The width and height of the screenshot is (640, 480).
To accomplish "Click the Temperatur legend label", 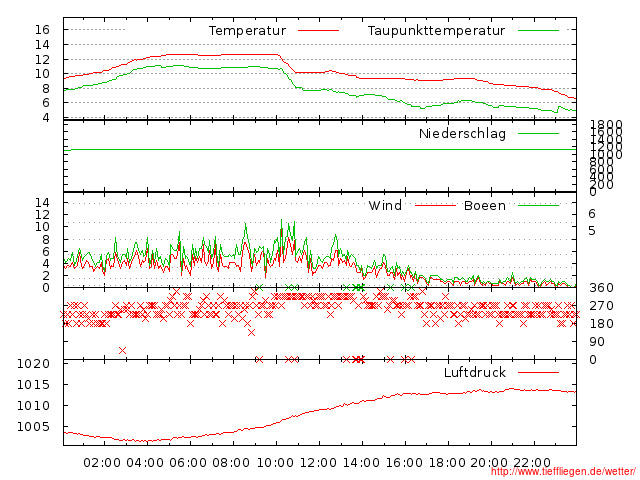I will [x=247, y=31].
